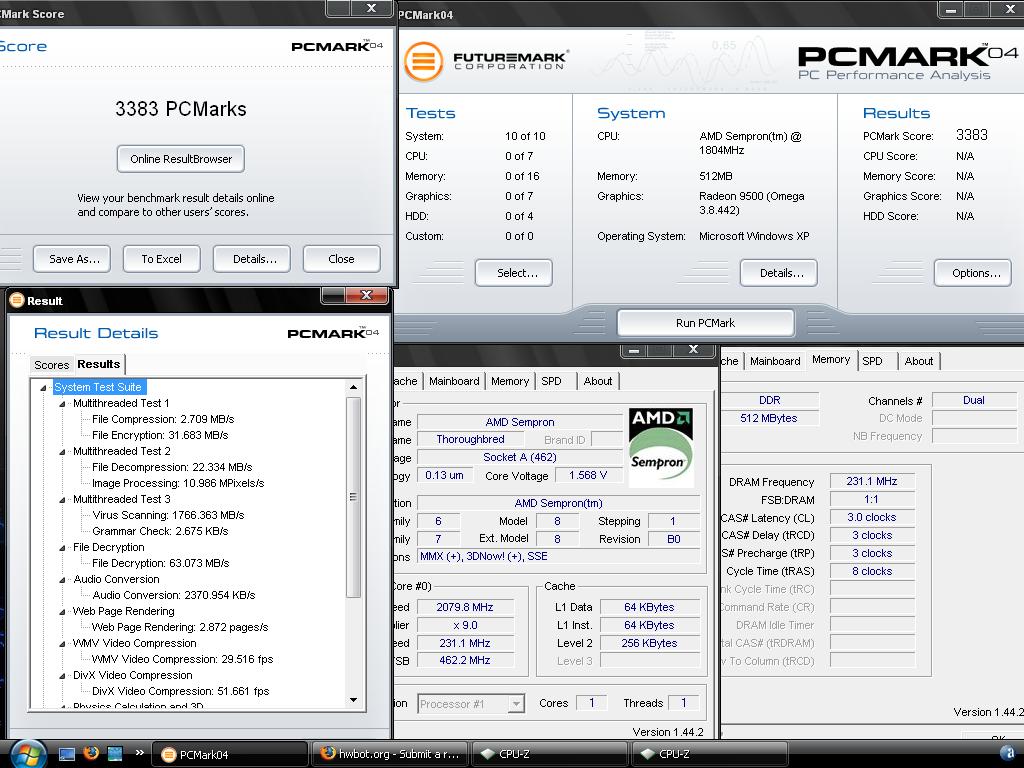The image size is (1024, 768).
Task: Click the 2079.8 MHz core speed field
Action: pyautogui.click(x=465, y=607)
